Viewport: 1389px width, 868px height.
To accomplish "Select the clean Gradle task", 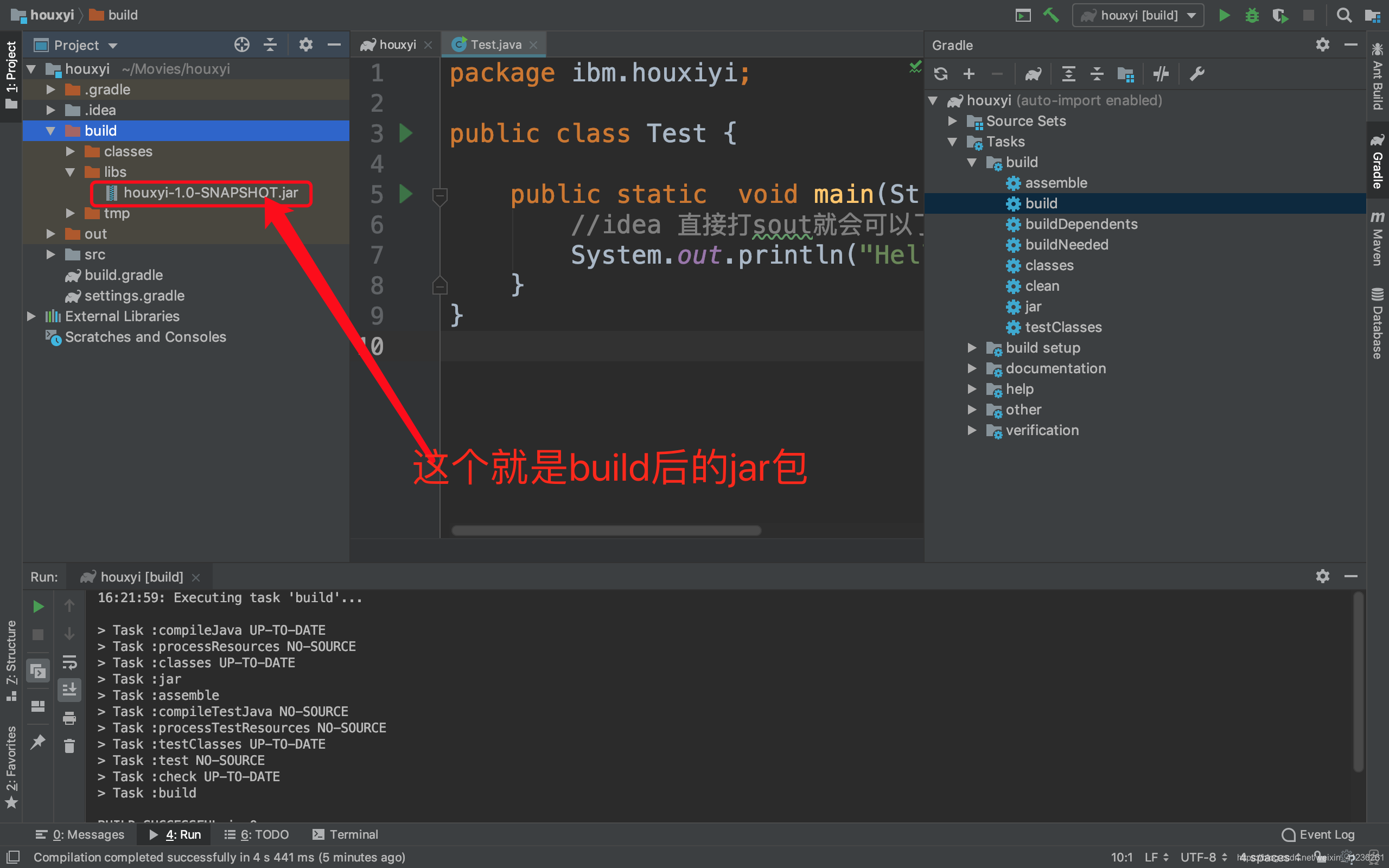I will tap(1042, 286).
